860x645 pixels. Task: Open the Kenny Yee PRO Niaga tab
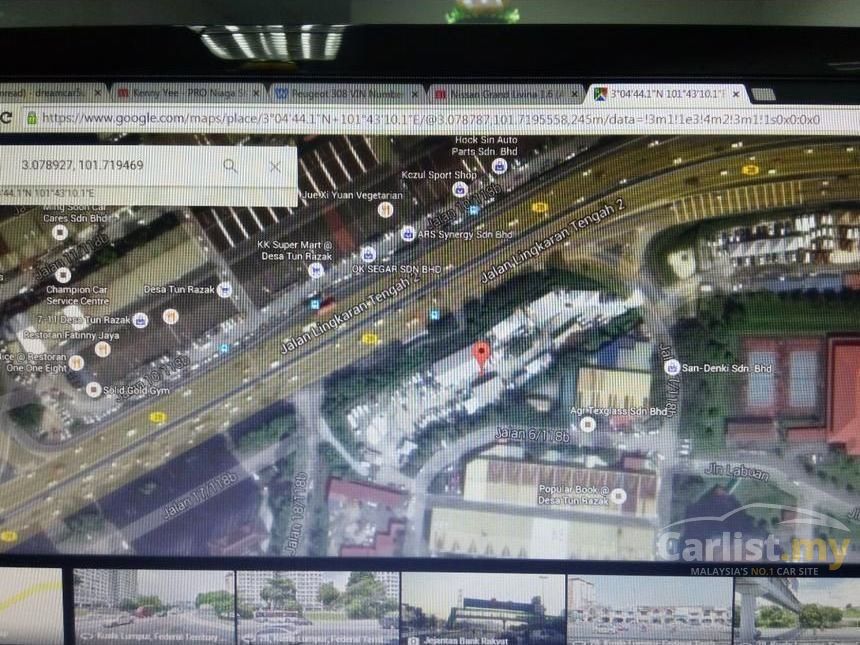pos(185,93)
